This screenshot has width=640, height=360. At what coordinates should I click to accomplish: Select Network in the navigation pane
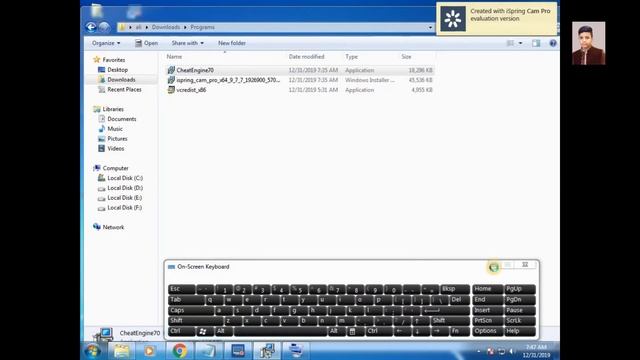113,227
